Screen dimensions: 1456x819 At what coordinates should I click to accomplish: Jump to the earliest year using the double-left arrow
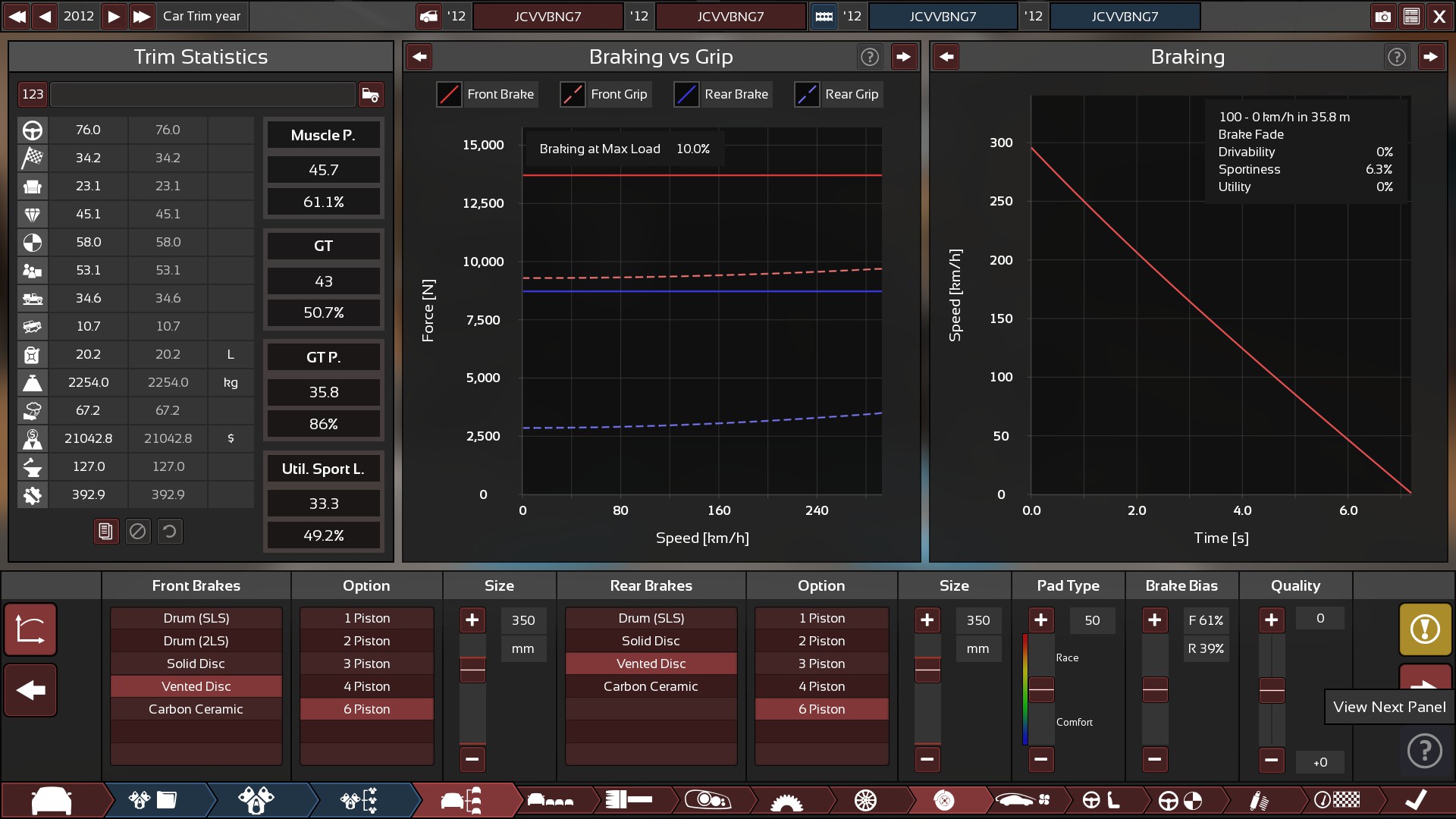[17, 16]
